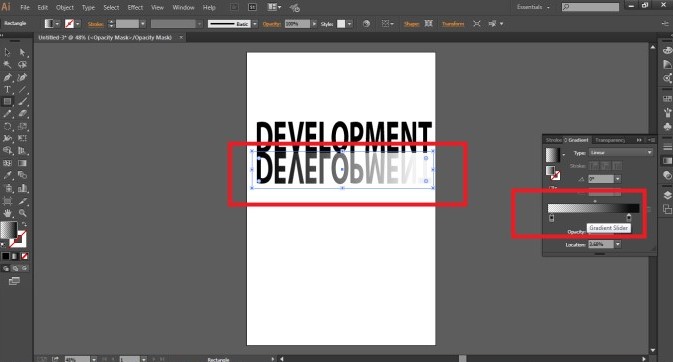Click the Location value input field
Viewport: 673px width, 362px height.
[601, 244]
